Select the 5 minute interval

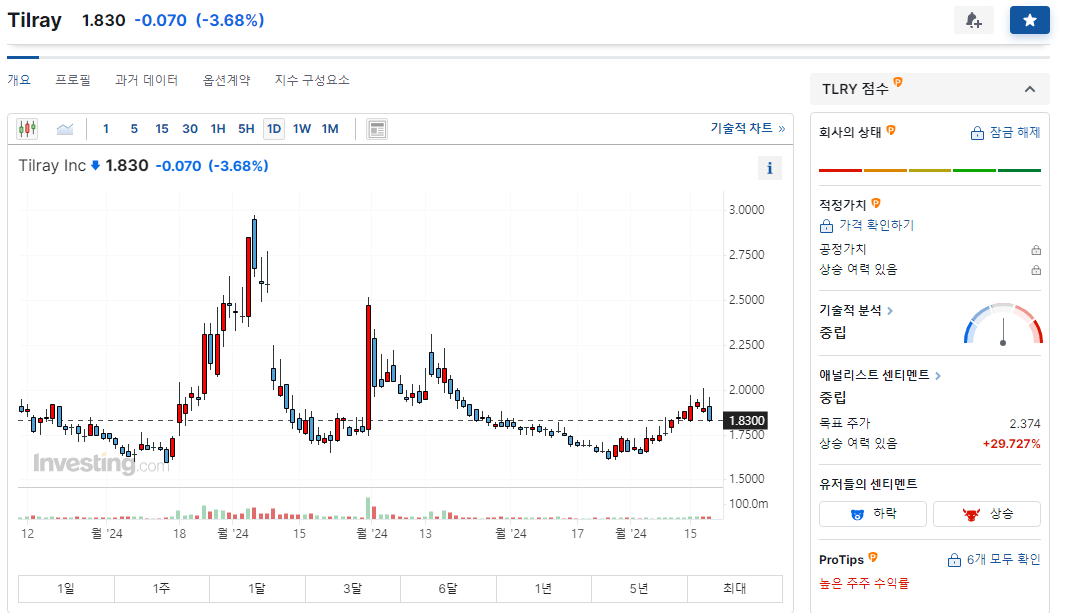point(134,128)
